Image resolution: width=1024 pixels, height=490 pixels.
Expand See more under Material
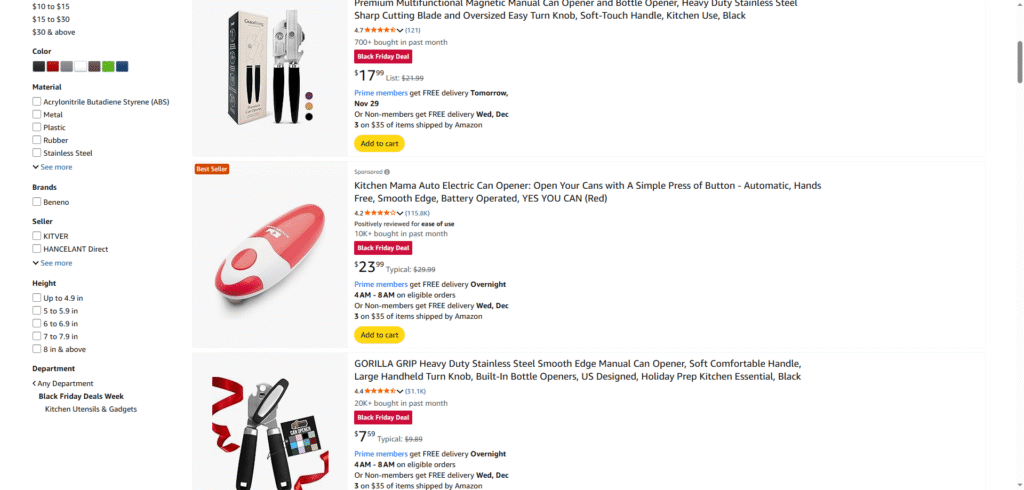tap(56, 167)
